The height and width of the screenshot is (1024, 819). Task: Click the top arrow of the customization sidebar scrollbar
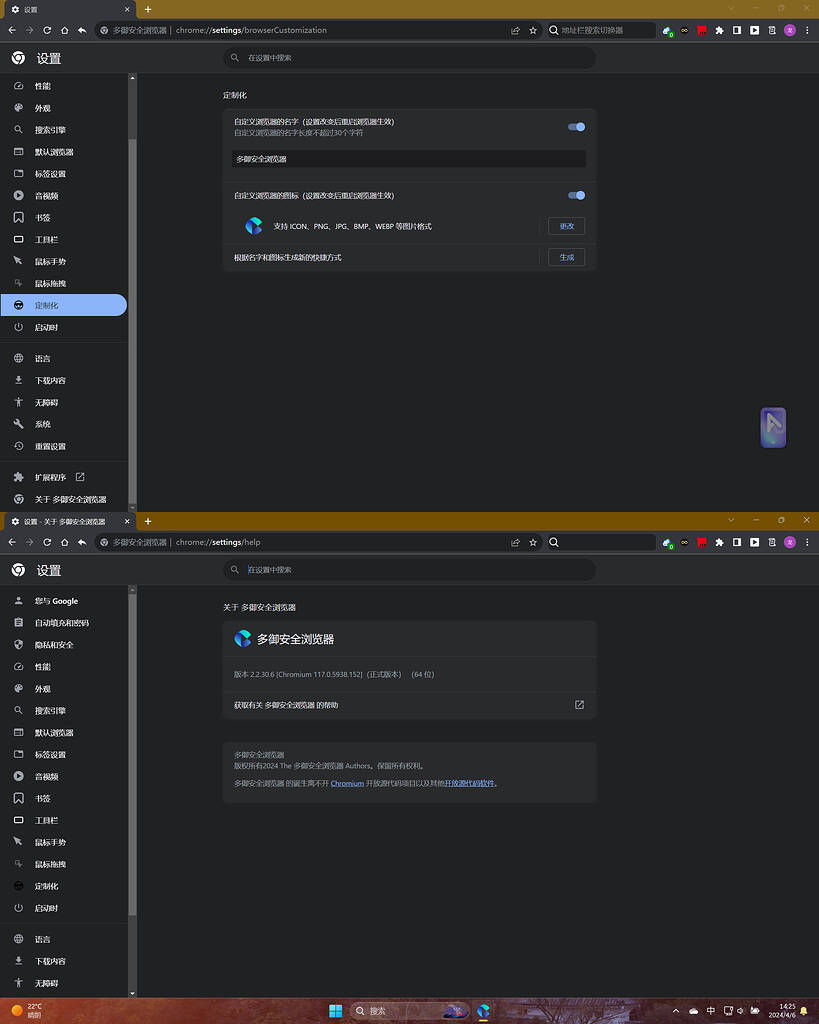[x=133, y=78]
